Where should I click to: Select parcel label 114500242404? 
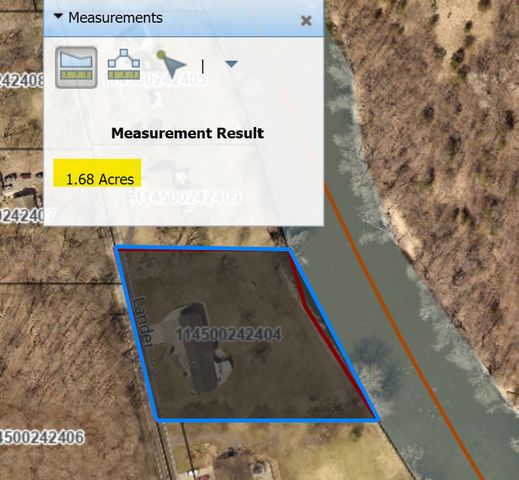point(229,335)
